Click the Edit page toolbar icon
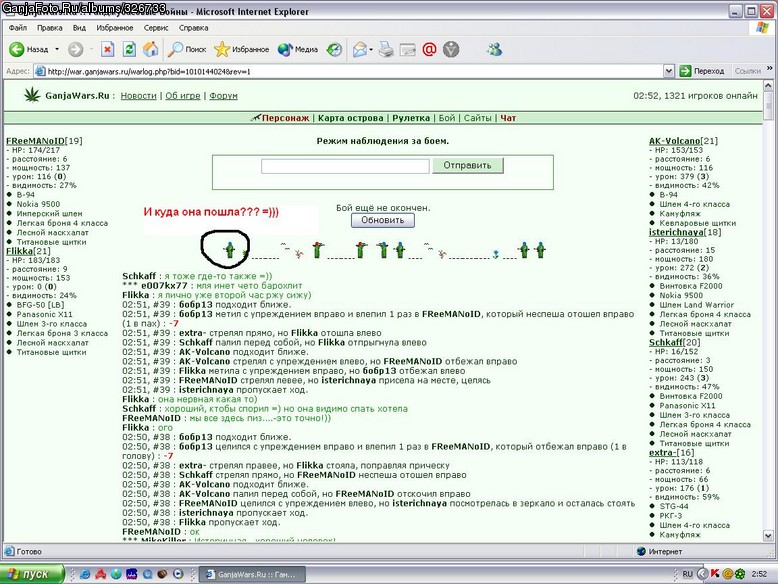Image resolution: width=778 pixels, height=584 pixels. tap(407, 49)
